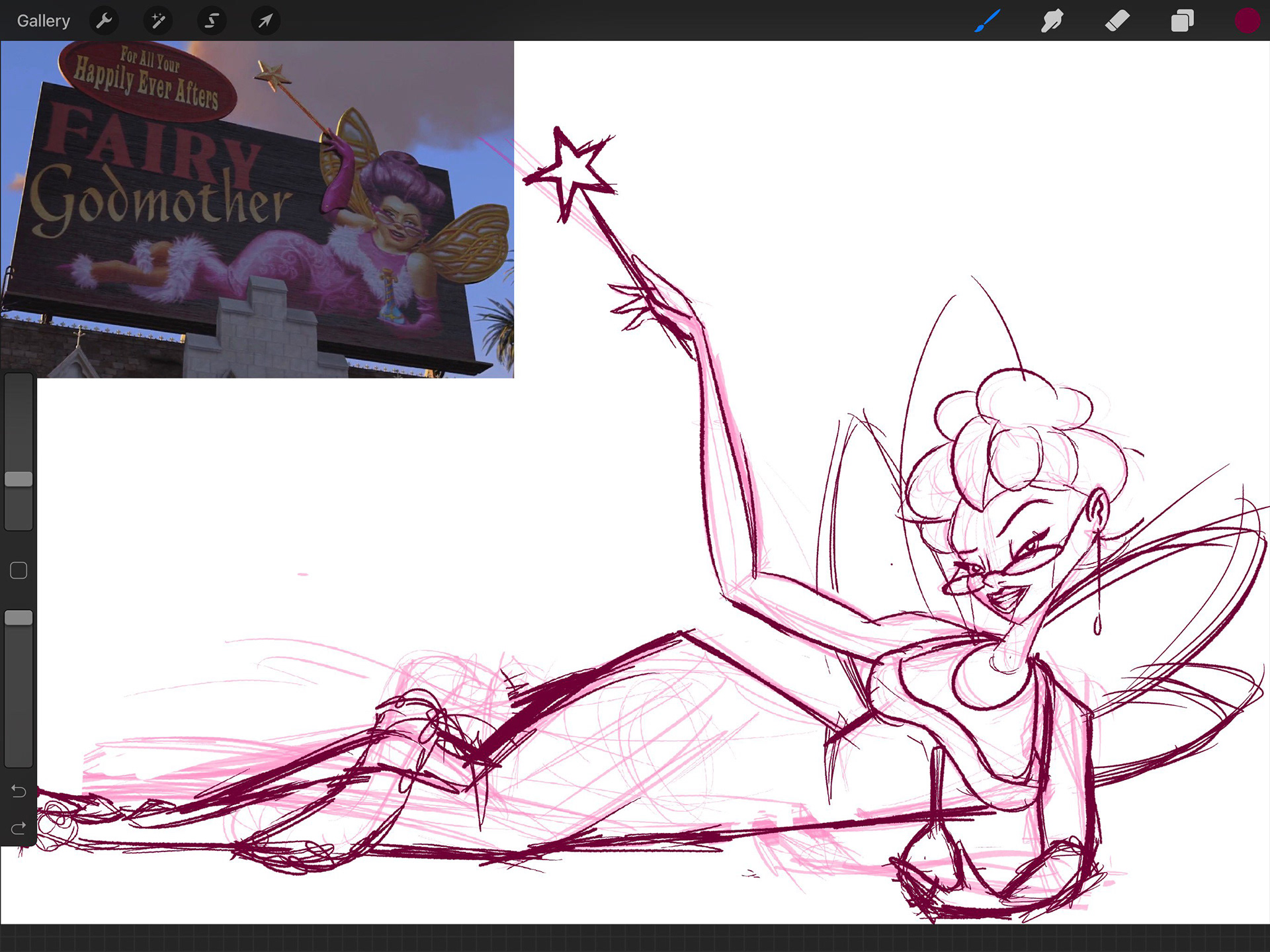Select the Smudge tool
1270x952 pixels.
[1052, 21]
